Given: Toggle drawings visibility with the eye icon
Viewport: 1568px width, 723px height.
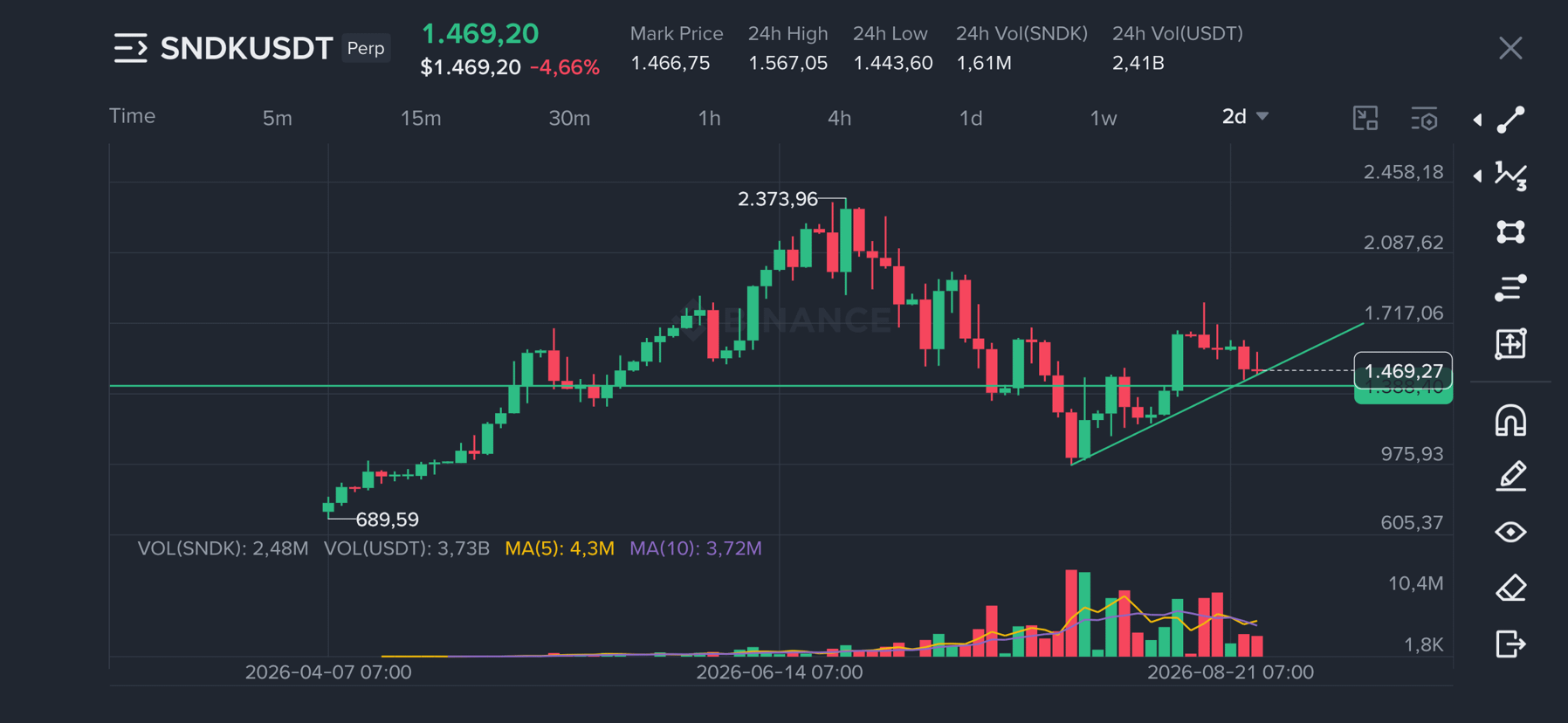Looking at the screenshot, I should pos(1511,532).
